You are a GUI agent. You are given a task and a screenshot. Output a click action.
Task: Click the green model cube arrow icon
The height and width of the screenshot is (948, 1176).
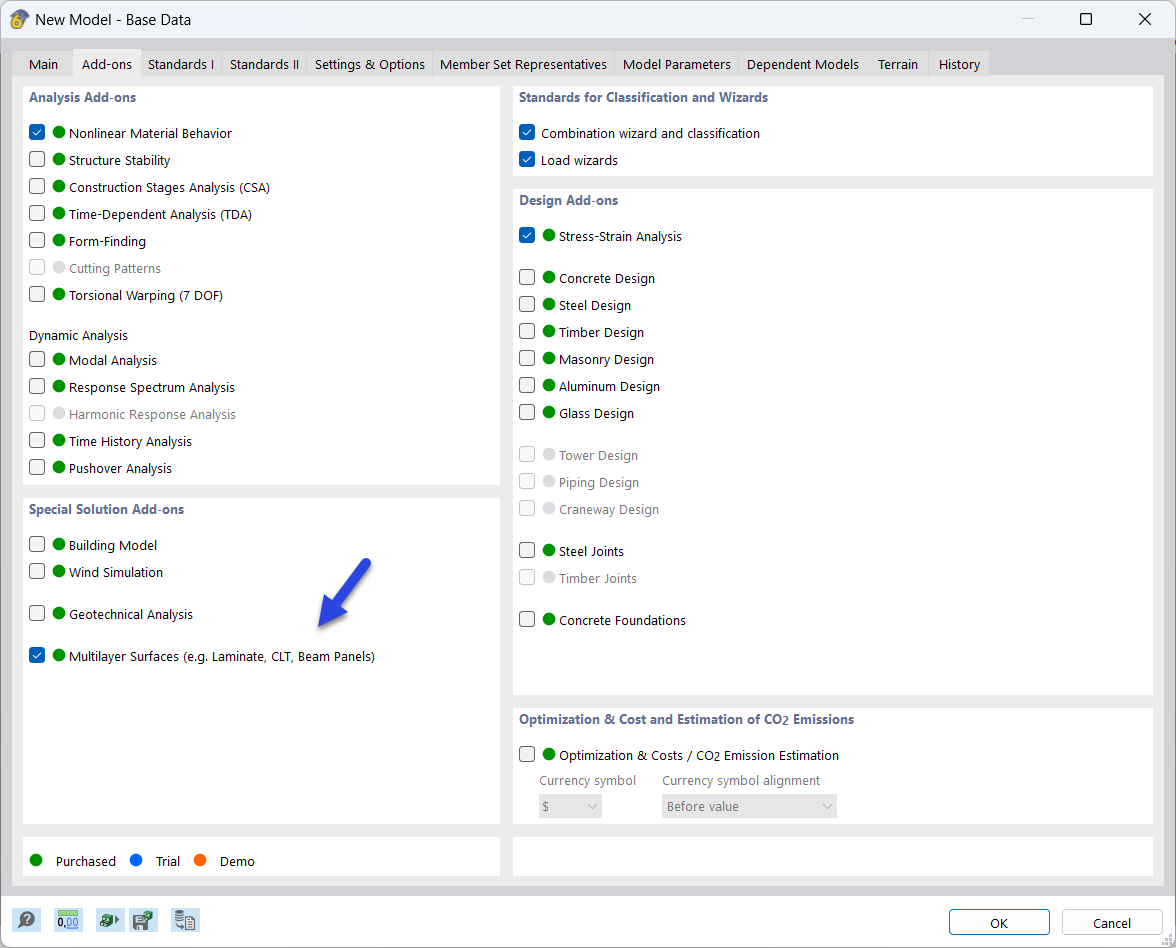pos(109,919)
